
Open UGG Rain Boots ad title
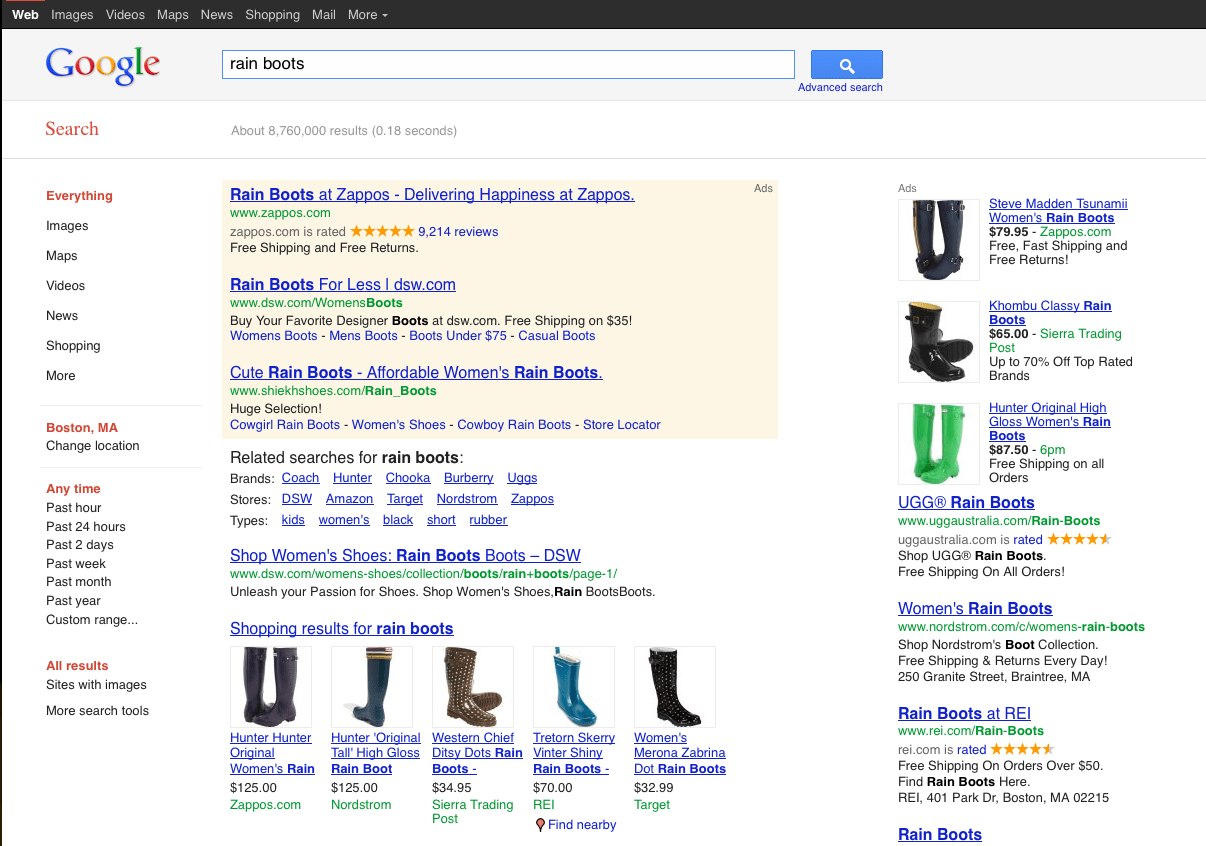coord(966,503)
